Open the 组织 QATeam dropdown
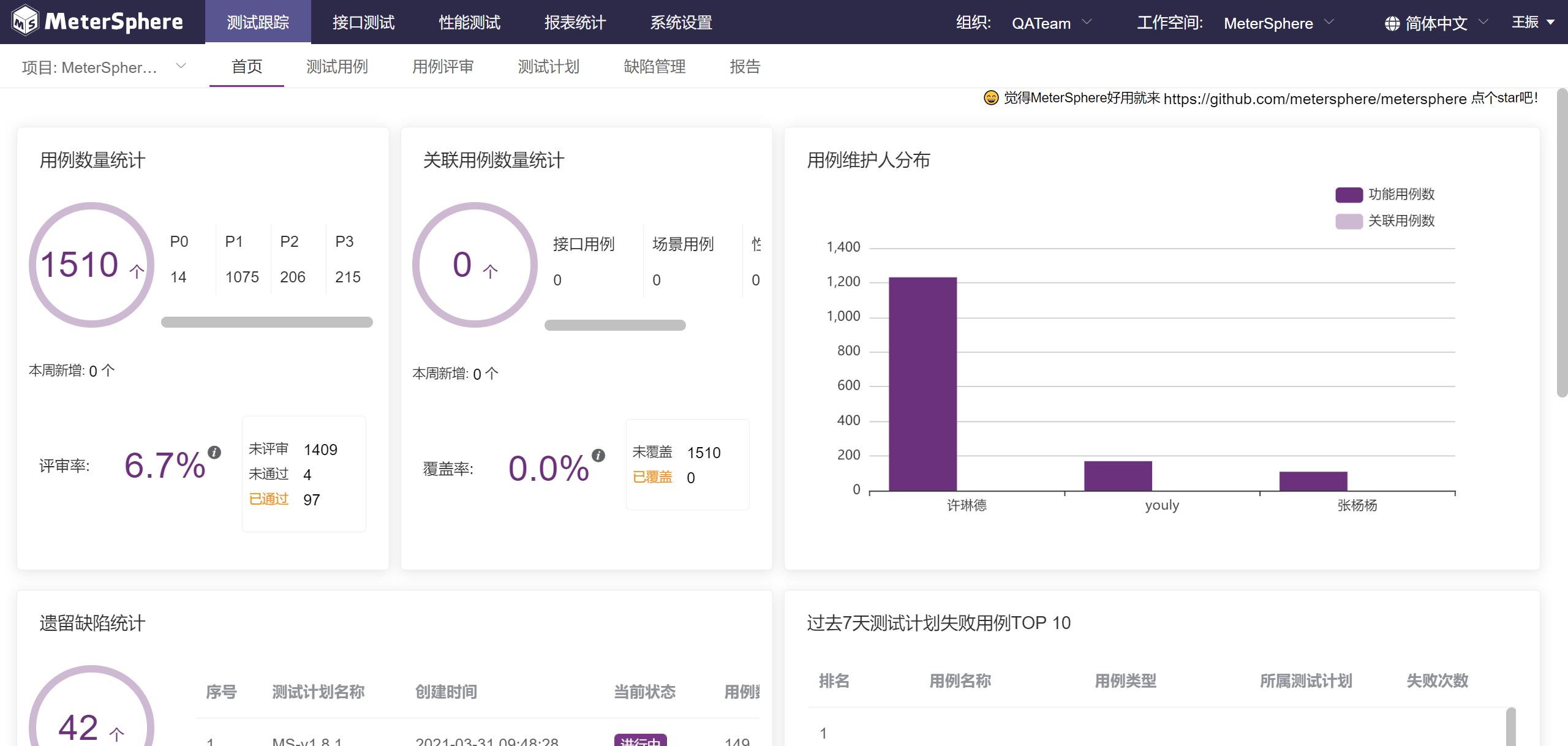Image resolution: width=1568 pixels, height=746 pixels. [x=1052, y=23]
